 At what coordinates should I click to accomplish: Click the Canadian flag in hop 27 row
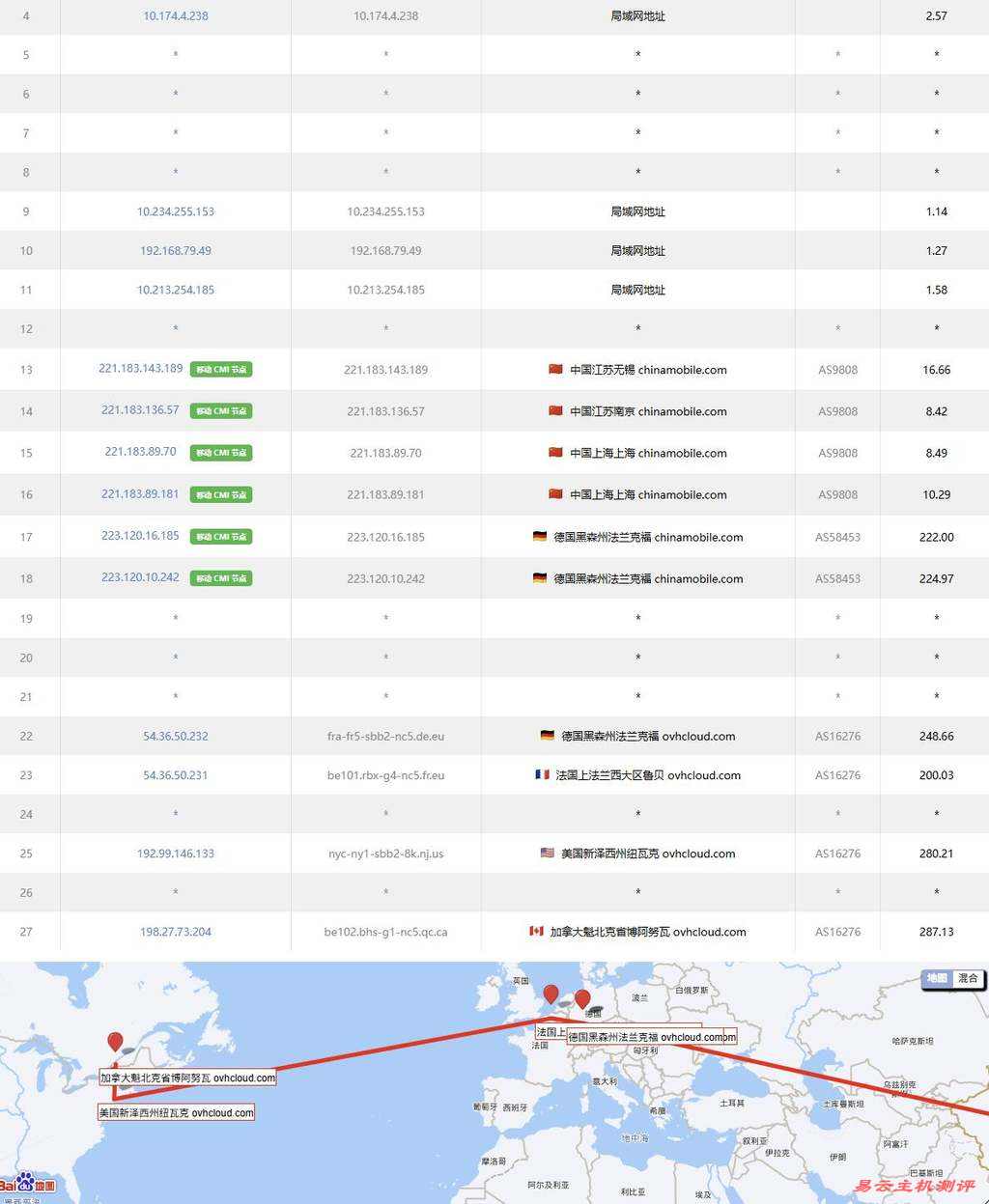[x=536, y=931]
